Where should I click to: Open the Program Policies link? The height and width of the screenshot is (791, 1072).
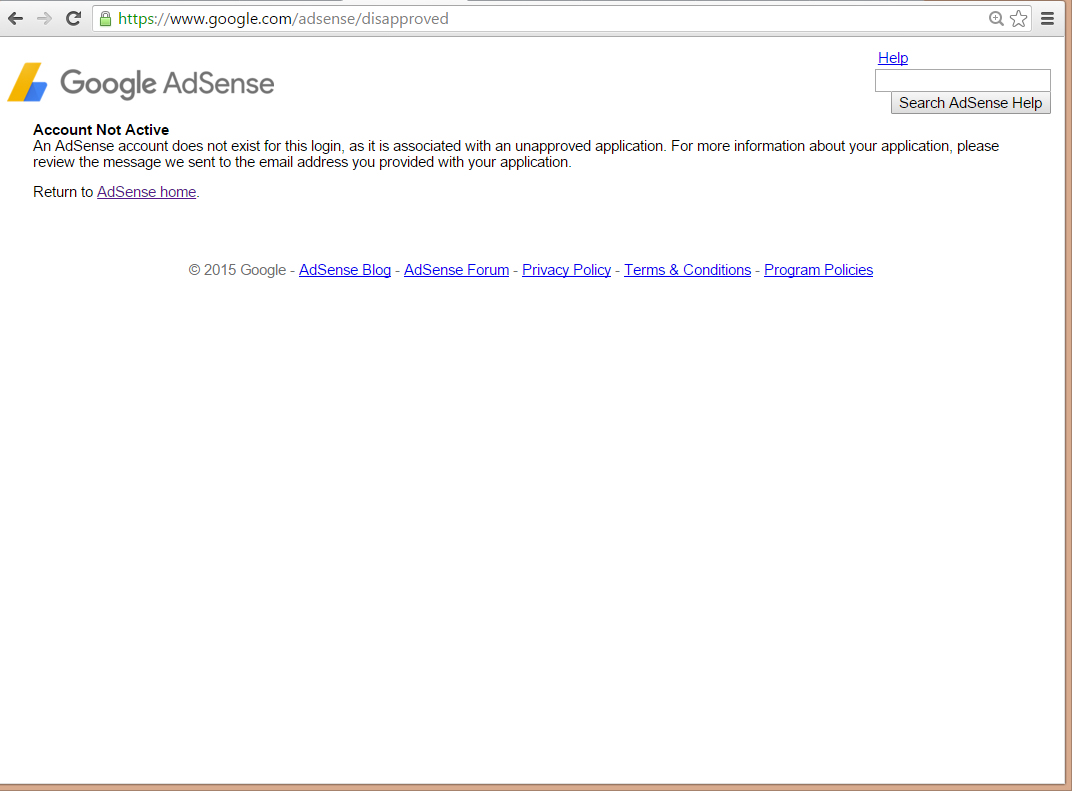pos(818,270)
